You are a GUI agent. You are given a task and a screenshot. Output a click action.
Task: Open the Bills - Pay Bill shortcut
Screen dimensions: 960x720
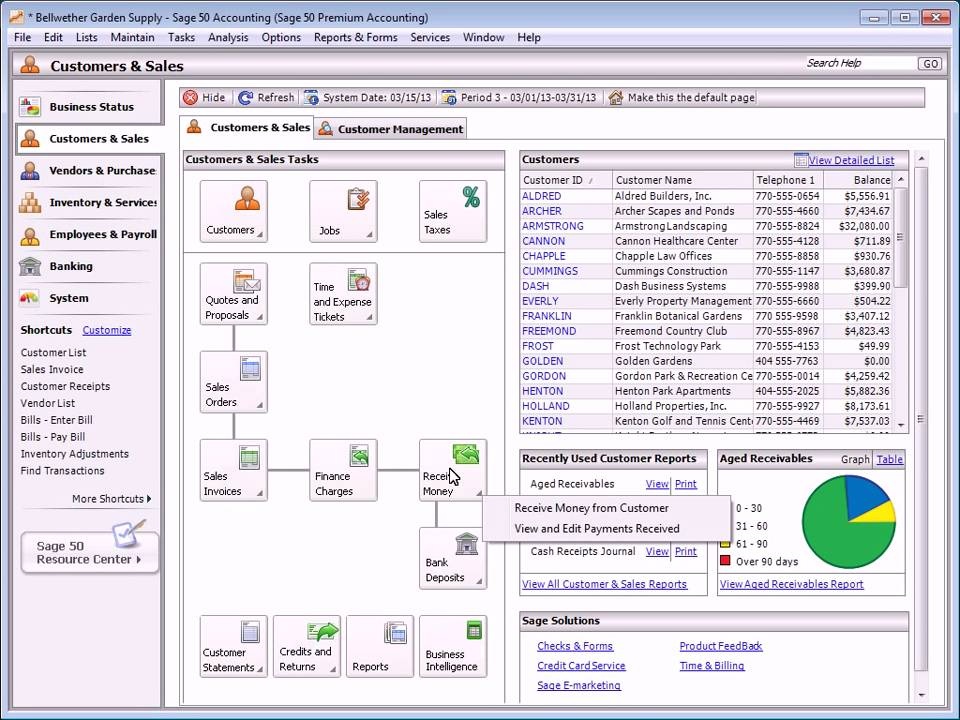click(x=53, y=437)
